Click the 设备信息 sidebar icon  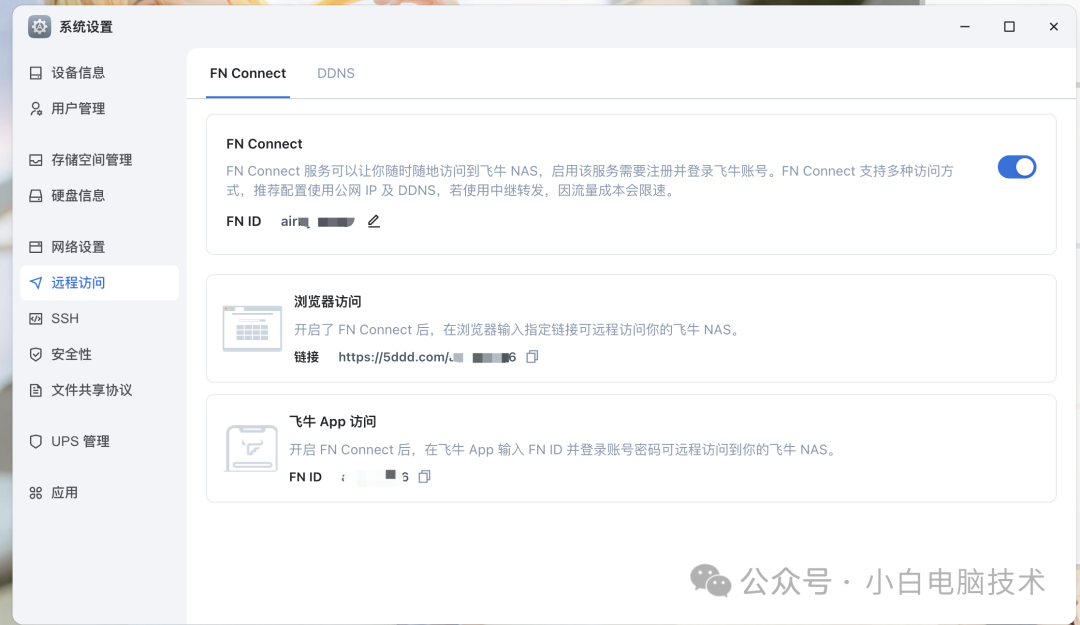coord(36,73)
